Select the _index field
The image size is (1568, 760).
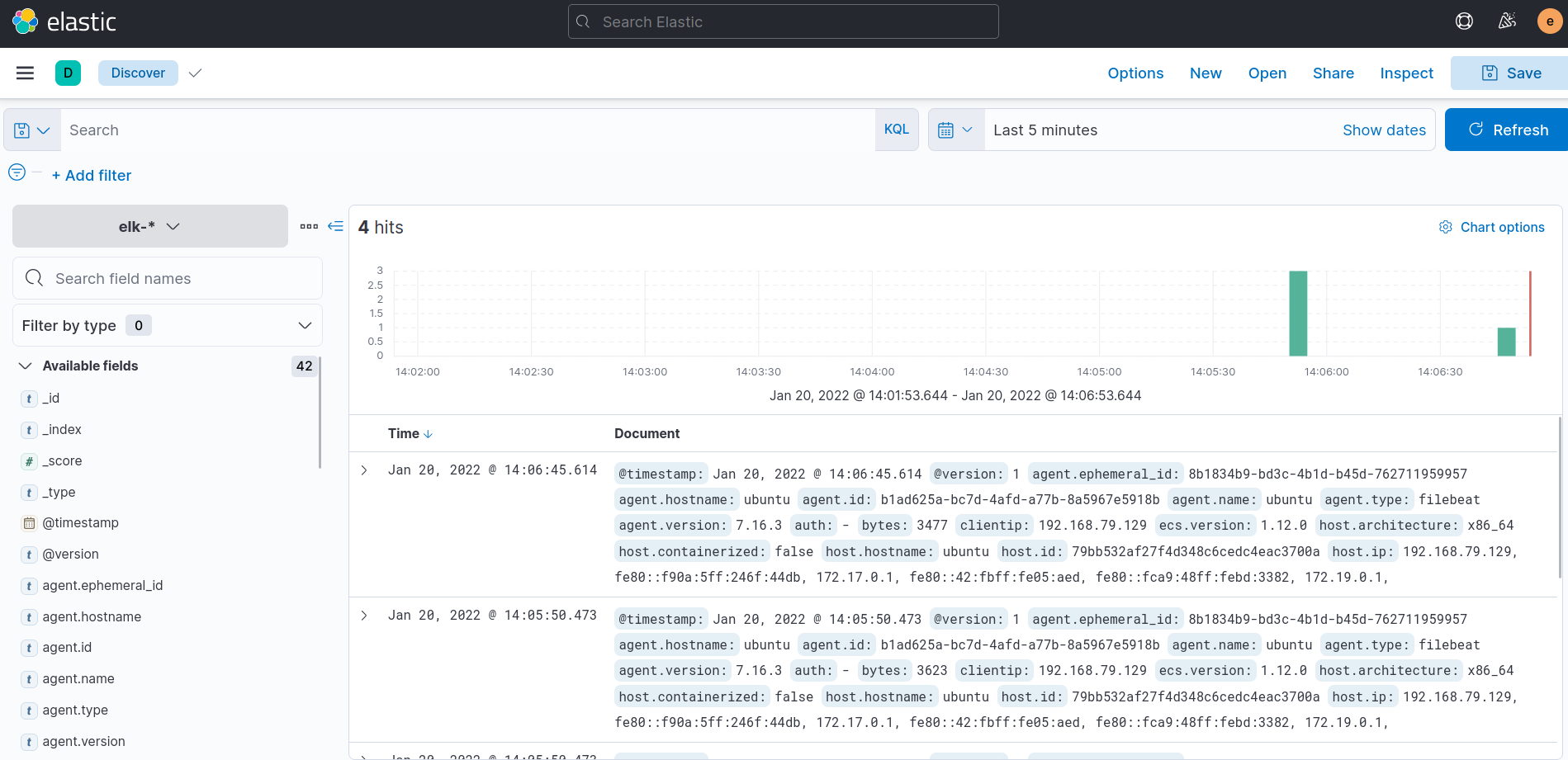(x=62, y=430)
